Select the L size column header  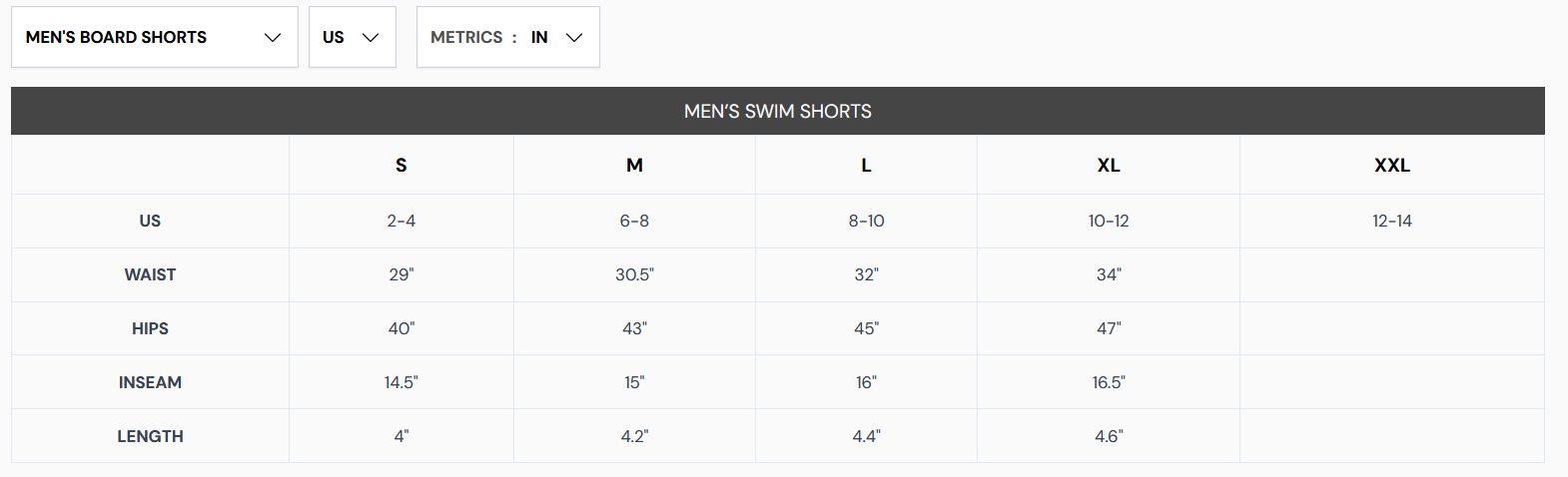point(866,165)
